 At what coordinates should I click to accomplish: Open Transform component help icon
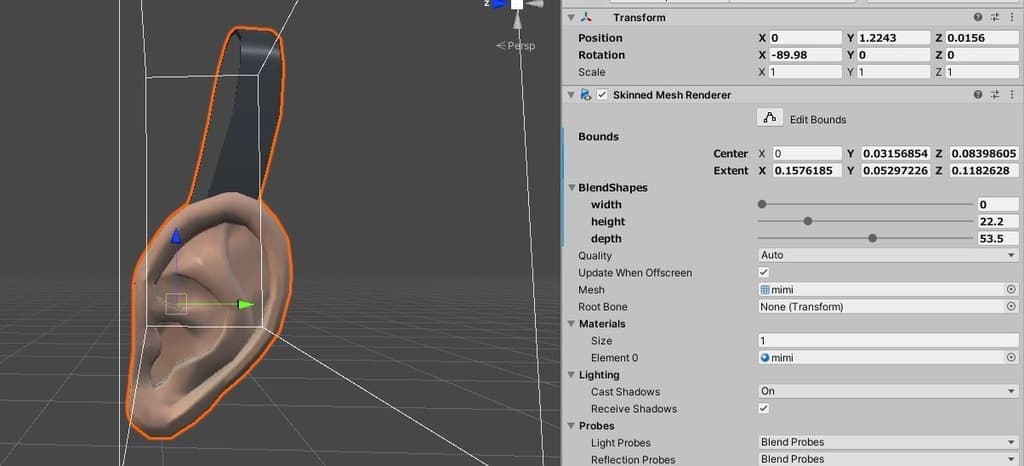pyautogui.click(x=978, y=18)
